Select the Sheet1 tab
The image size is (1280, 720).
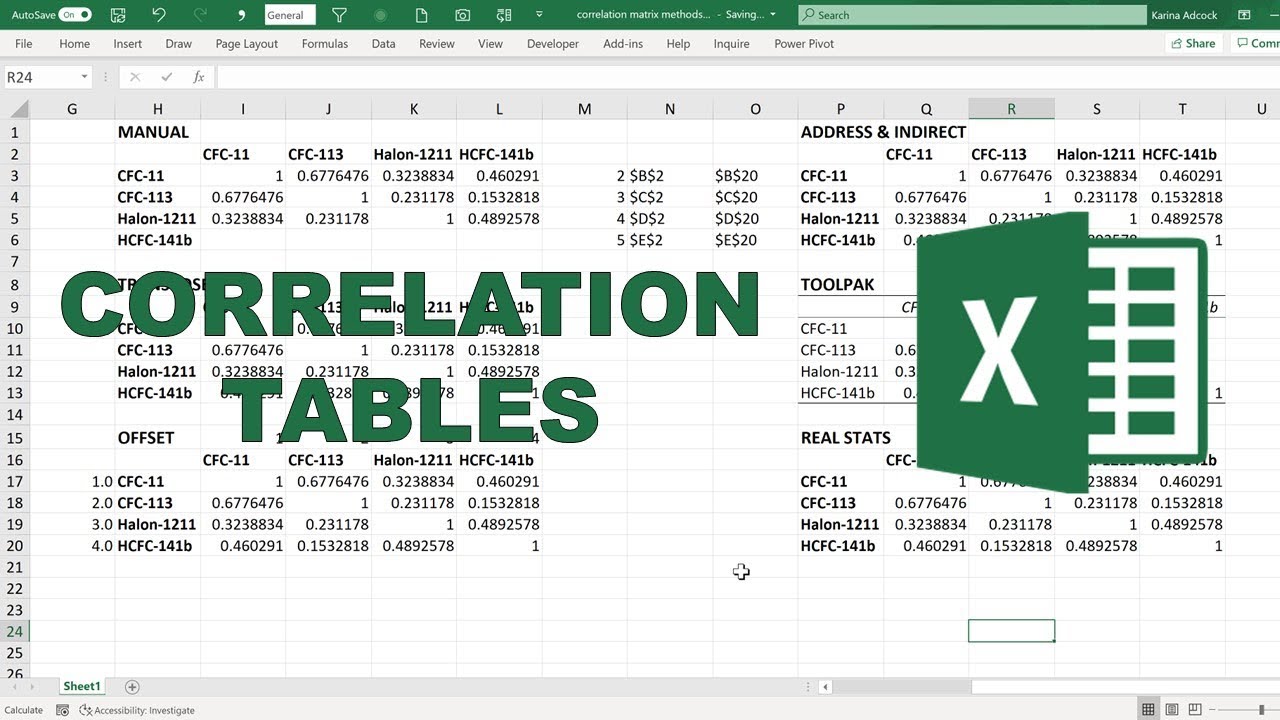click(82, 687)
